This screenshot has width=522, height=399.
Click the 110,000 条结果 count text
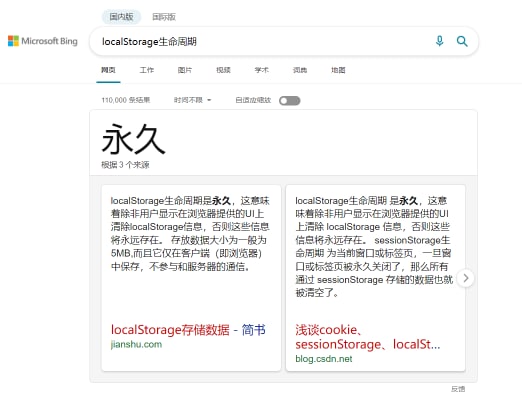pos(126,100)
